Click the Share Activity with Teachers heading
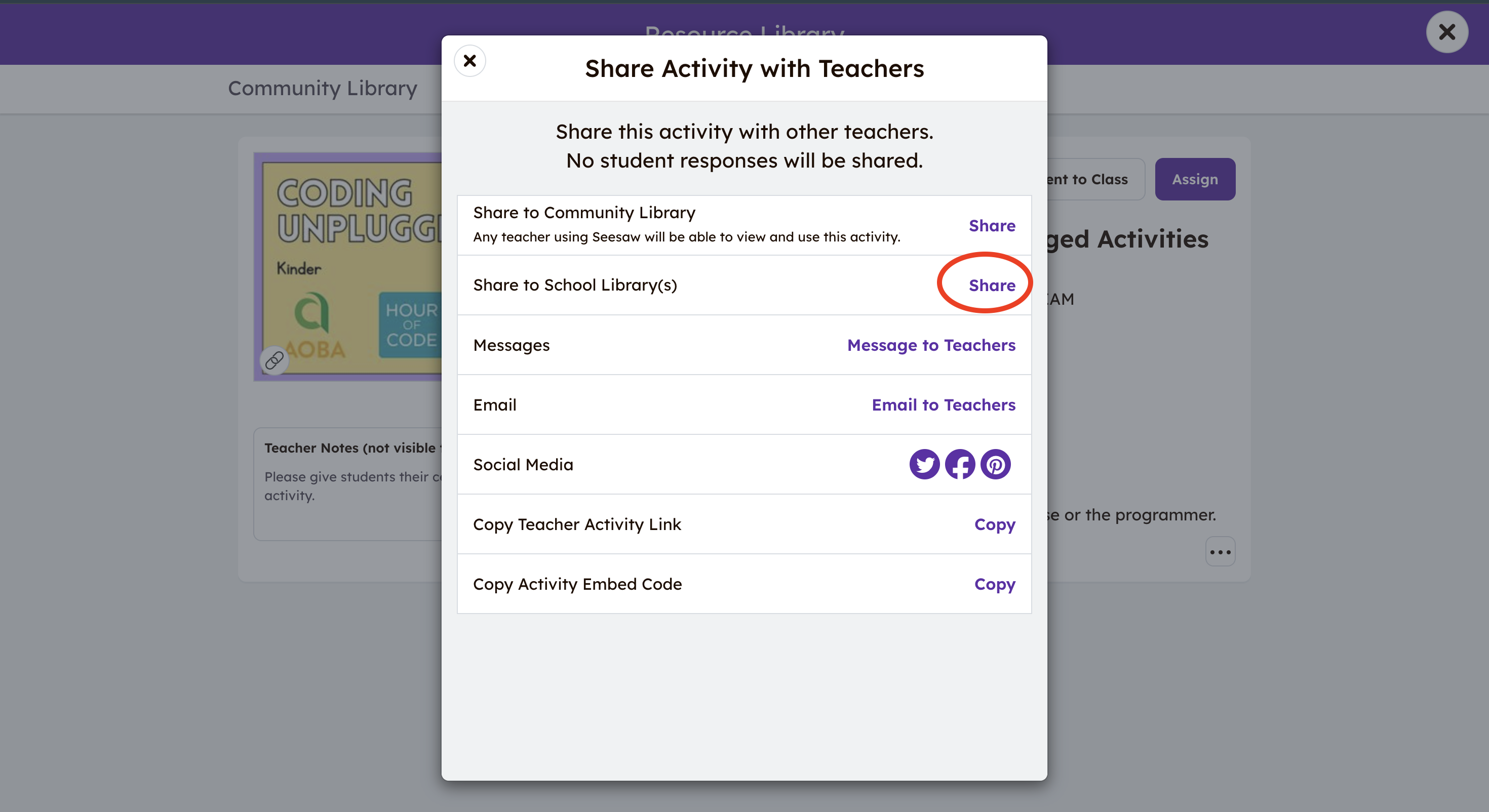Viewport: 1489px width, 812px height. (x=754, y=69)
